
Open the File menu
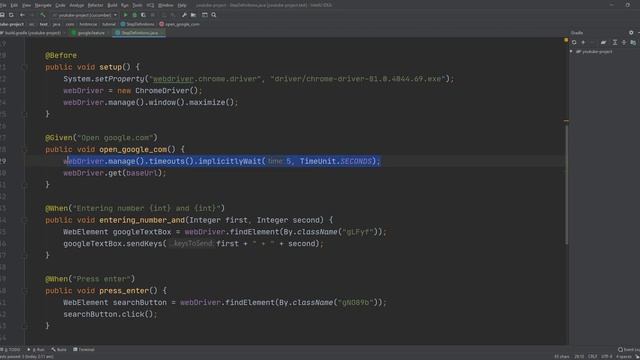tap(3, 5)
